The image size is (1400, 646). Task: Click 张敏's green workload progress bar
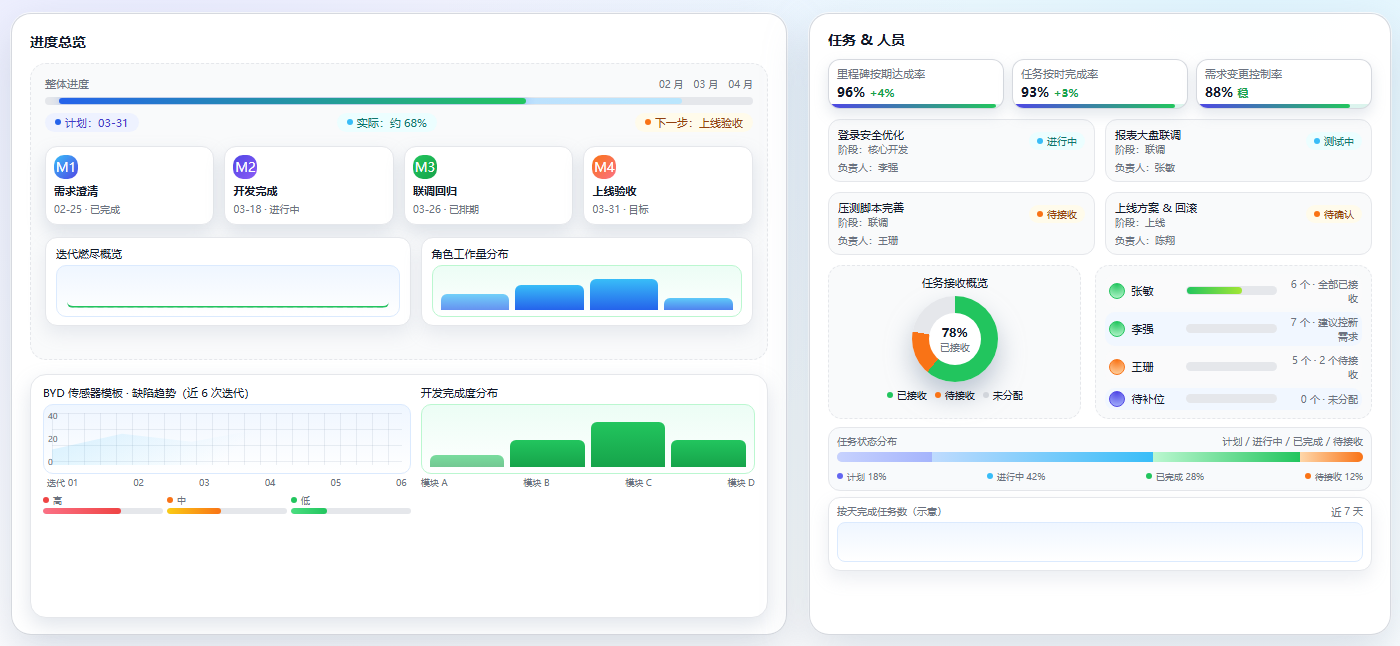tap(1231, 291)
